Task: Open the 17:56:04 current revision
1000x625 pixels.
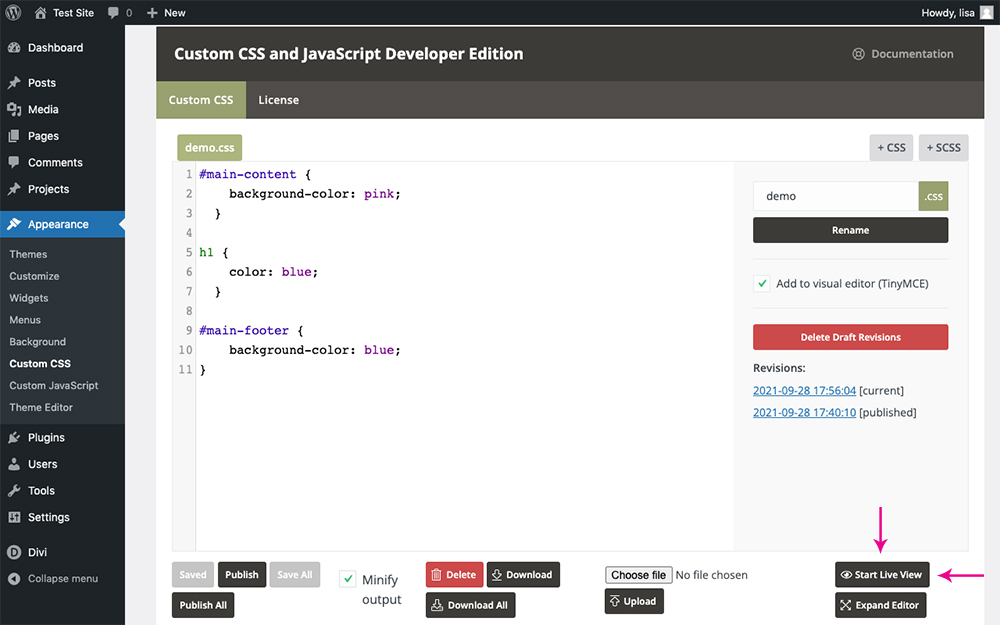Action: coord(804,390)
